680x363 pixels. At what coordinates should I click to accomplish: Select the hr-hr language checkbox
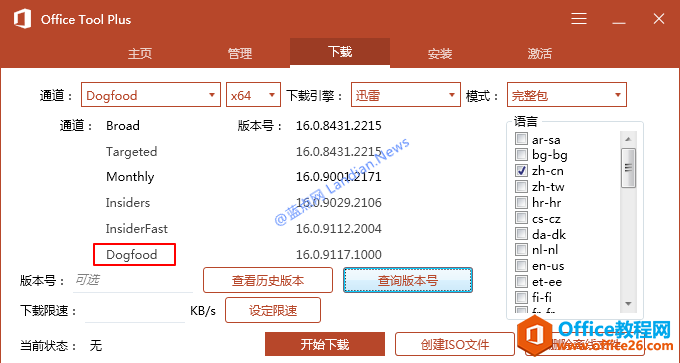point(521,202)
